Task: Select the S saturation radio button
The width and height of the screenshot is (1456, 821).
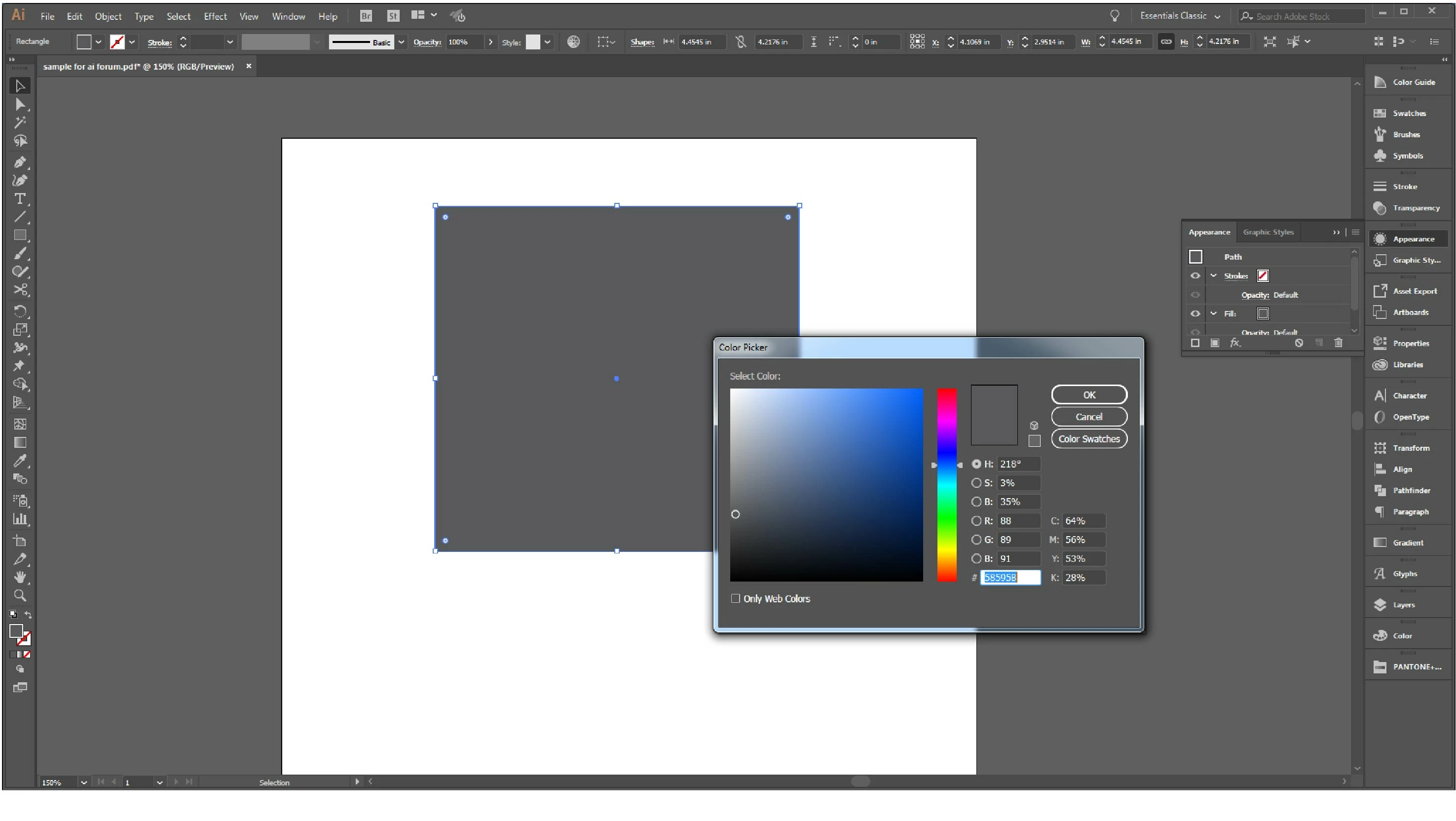Action: [976, 483]
